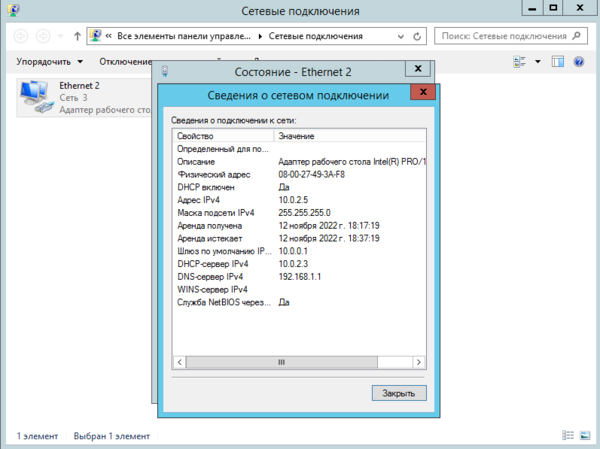This screenshot has width=600, height=449.
Task: Refresh the Сетевые подключения address bar
Action: pyautogui.click(x=418, y=35)
